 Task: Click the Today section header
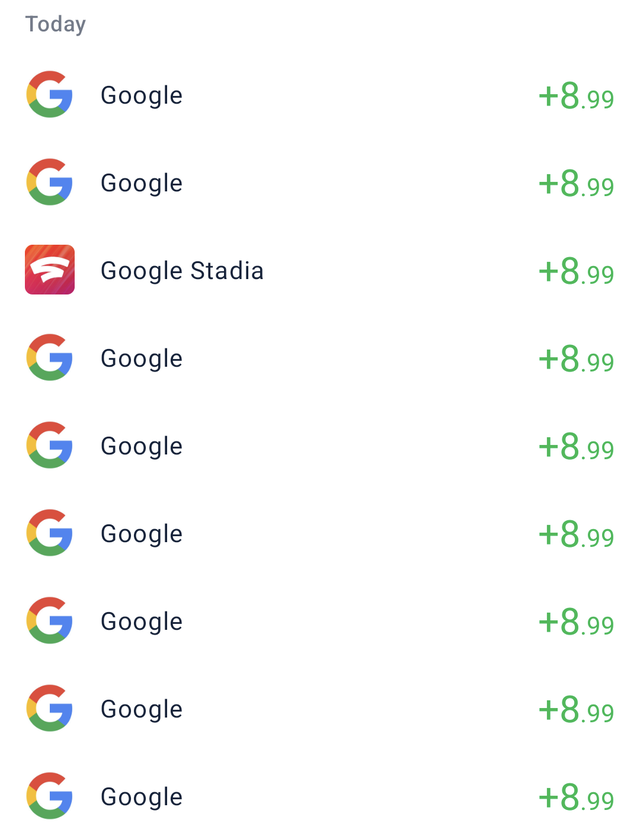[56, 24]
